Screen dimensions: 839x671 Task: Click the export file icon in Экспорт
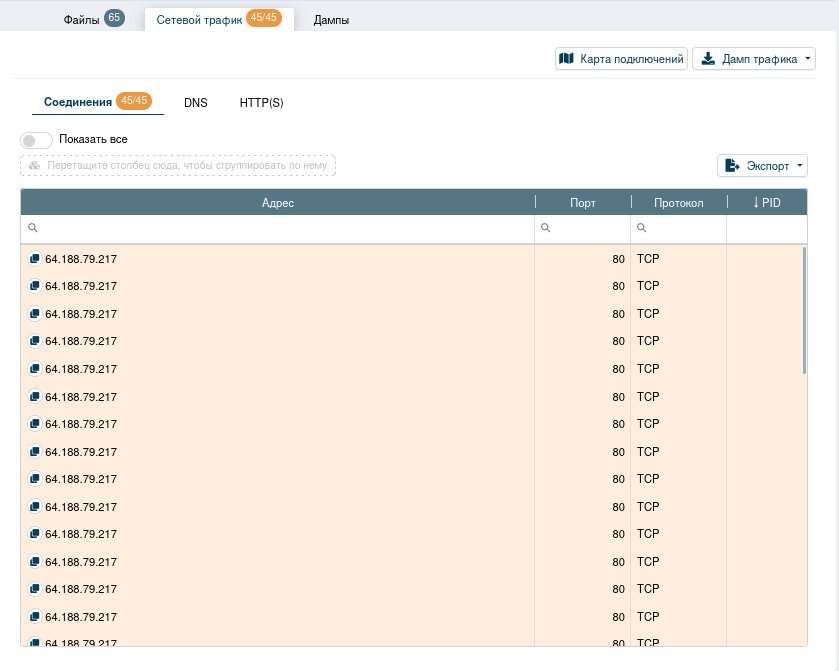click(x=732, y=166)
